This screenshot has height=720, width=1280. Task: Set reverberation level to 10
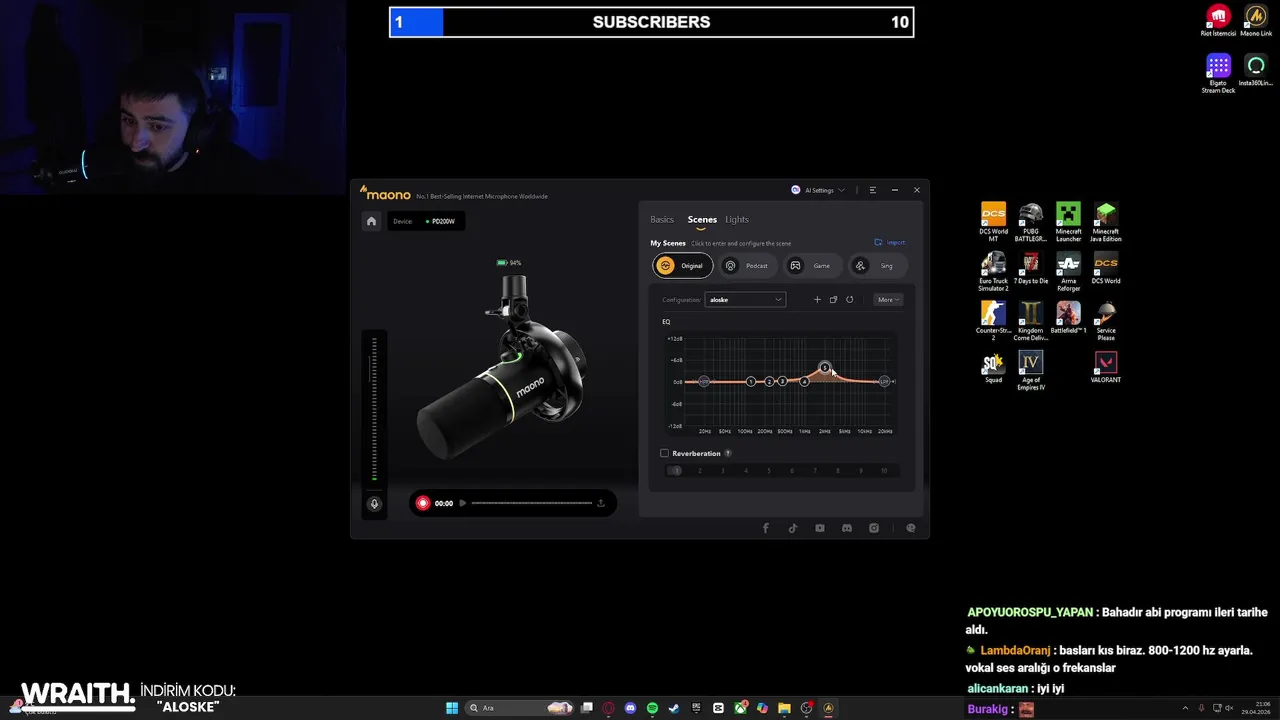tap(884, 471)
